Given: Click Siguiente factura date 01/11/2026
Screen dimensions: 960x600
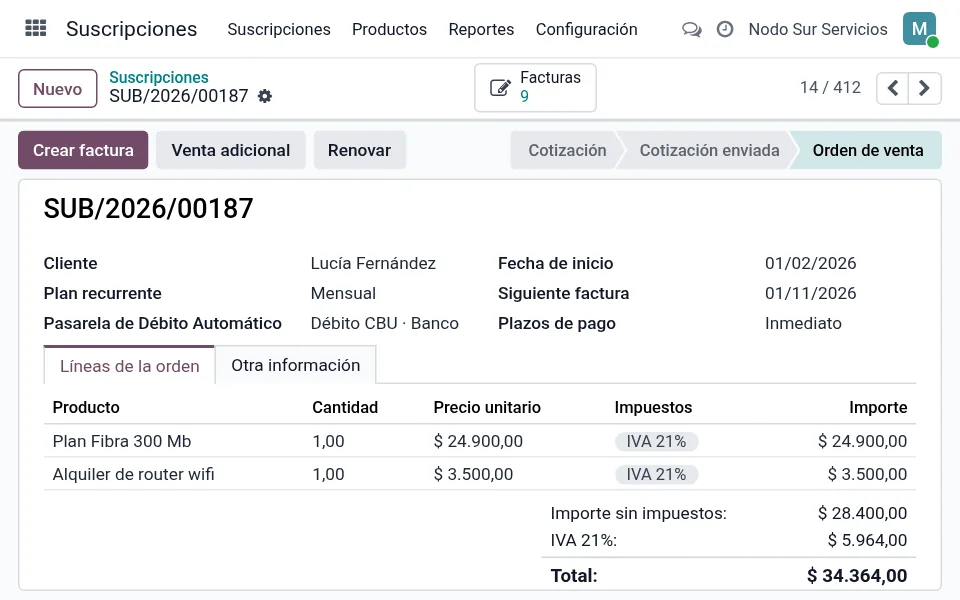Looking at the screenshot, I should pos(810,293).
